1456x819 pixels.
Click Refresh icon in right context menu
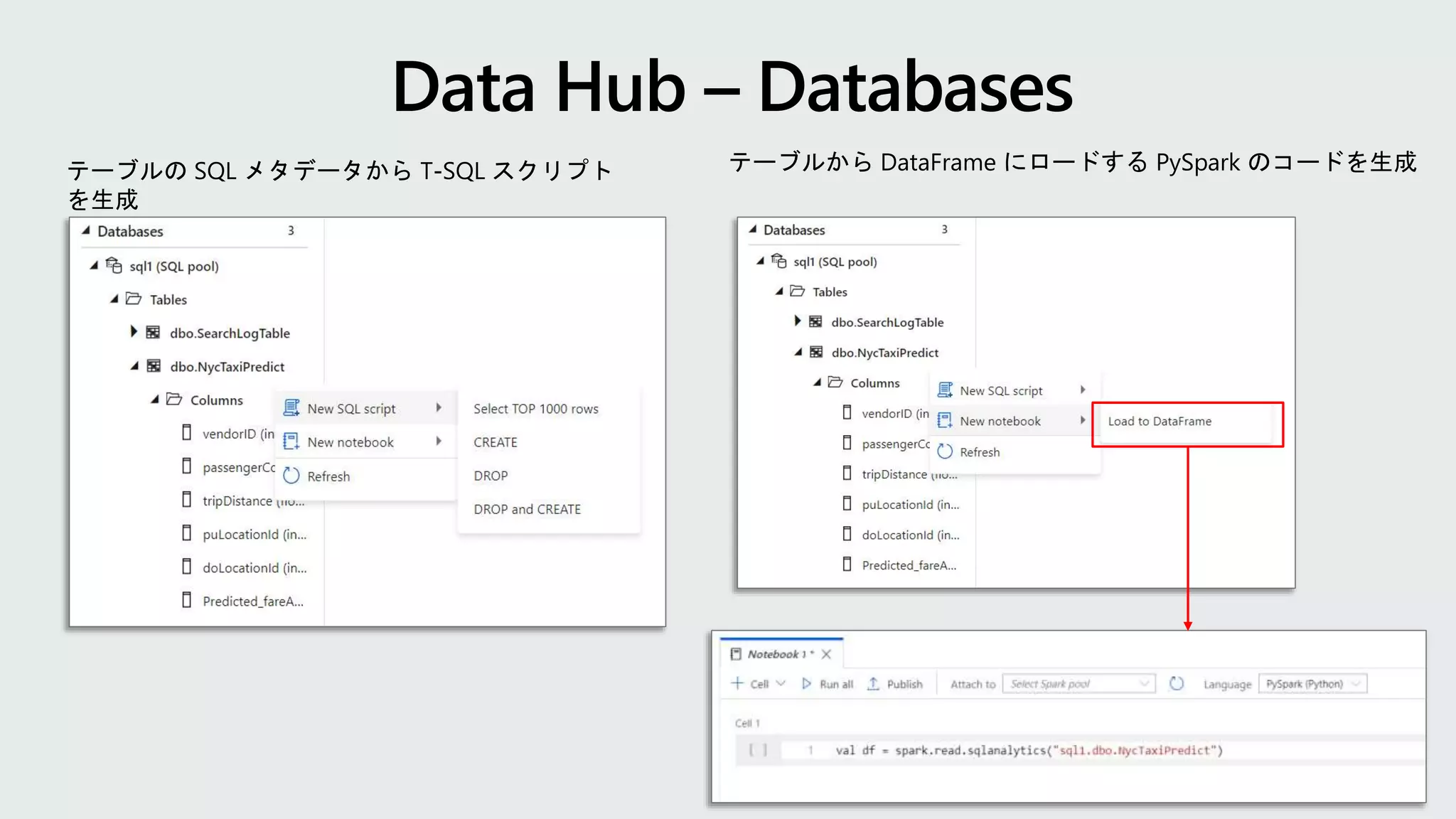click(945, 451)
